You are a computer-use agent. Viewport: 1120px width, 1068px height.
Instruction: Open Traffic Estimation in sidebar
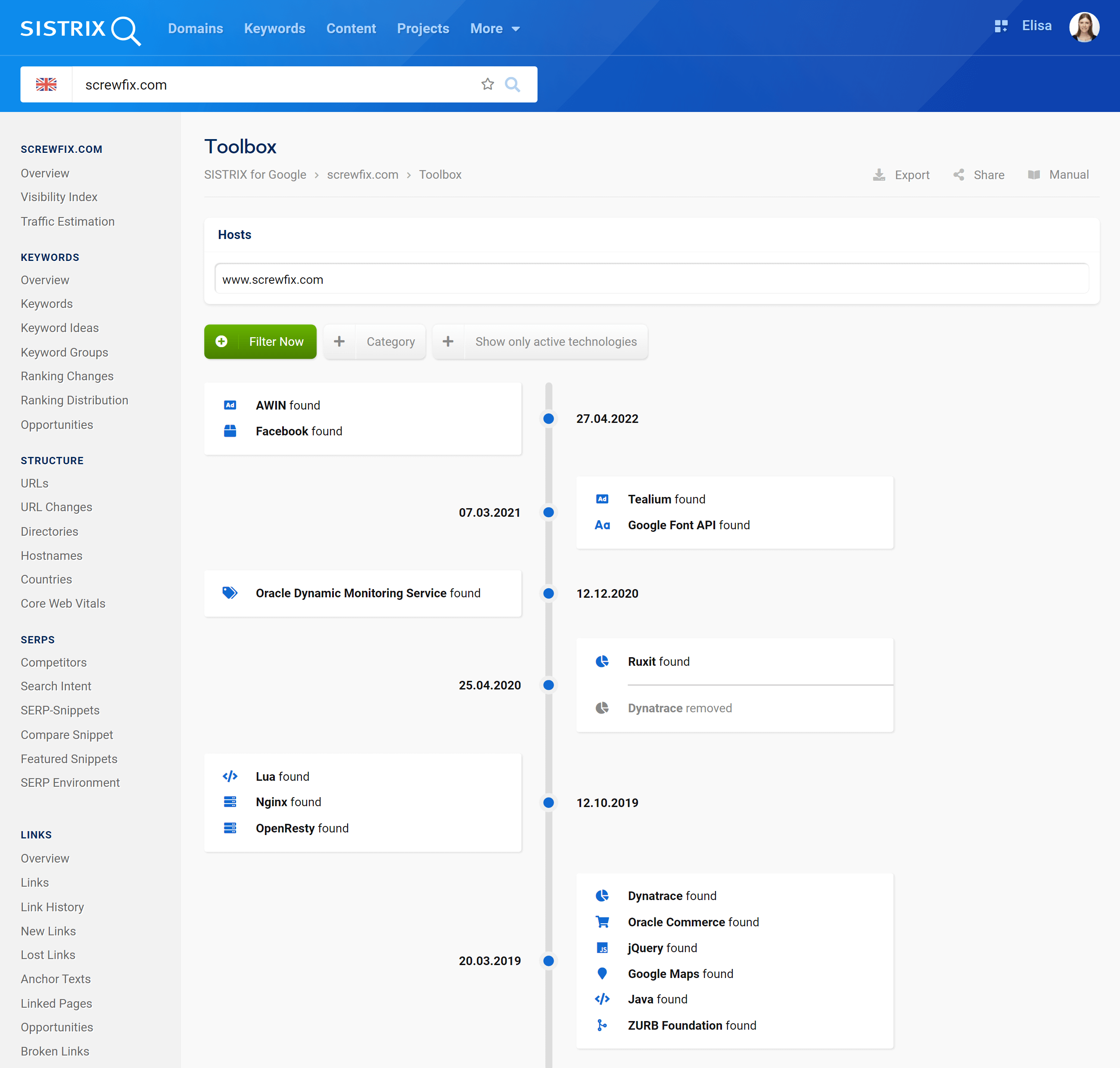point(68,221)
